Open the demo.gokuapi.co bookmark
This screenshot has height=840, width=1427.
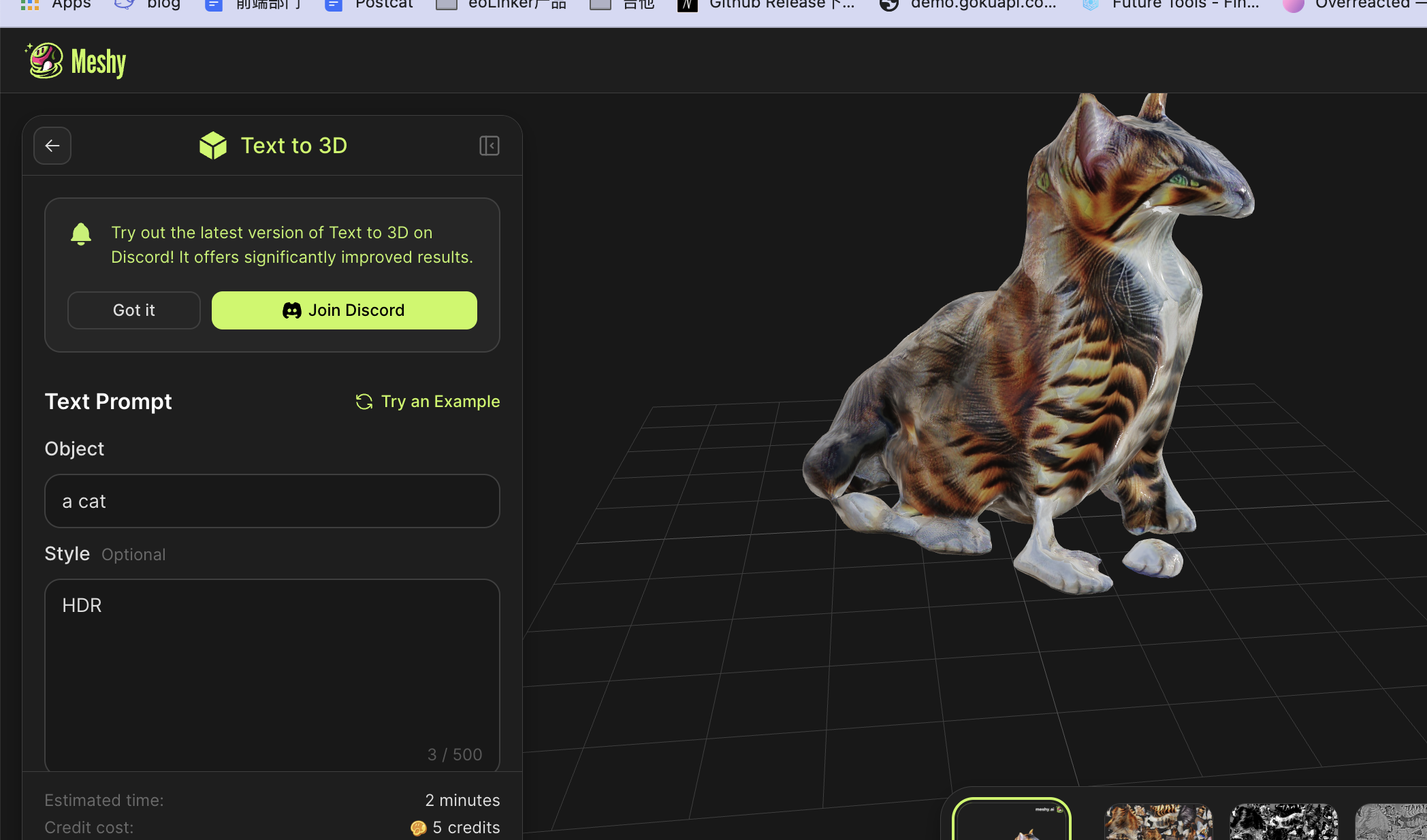(x=968, y=4)
